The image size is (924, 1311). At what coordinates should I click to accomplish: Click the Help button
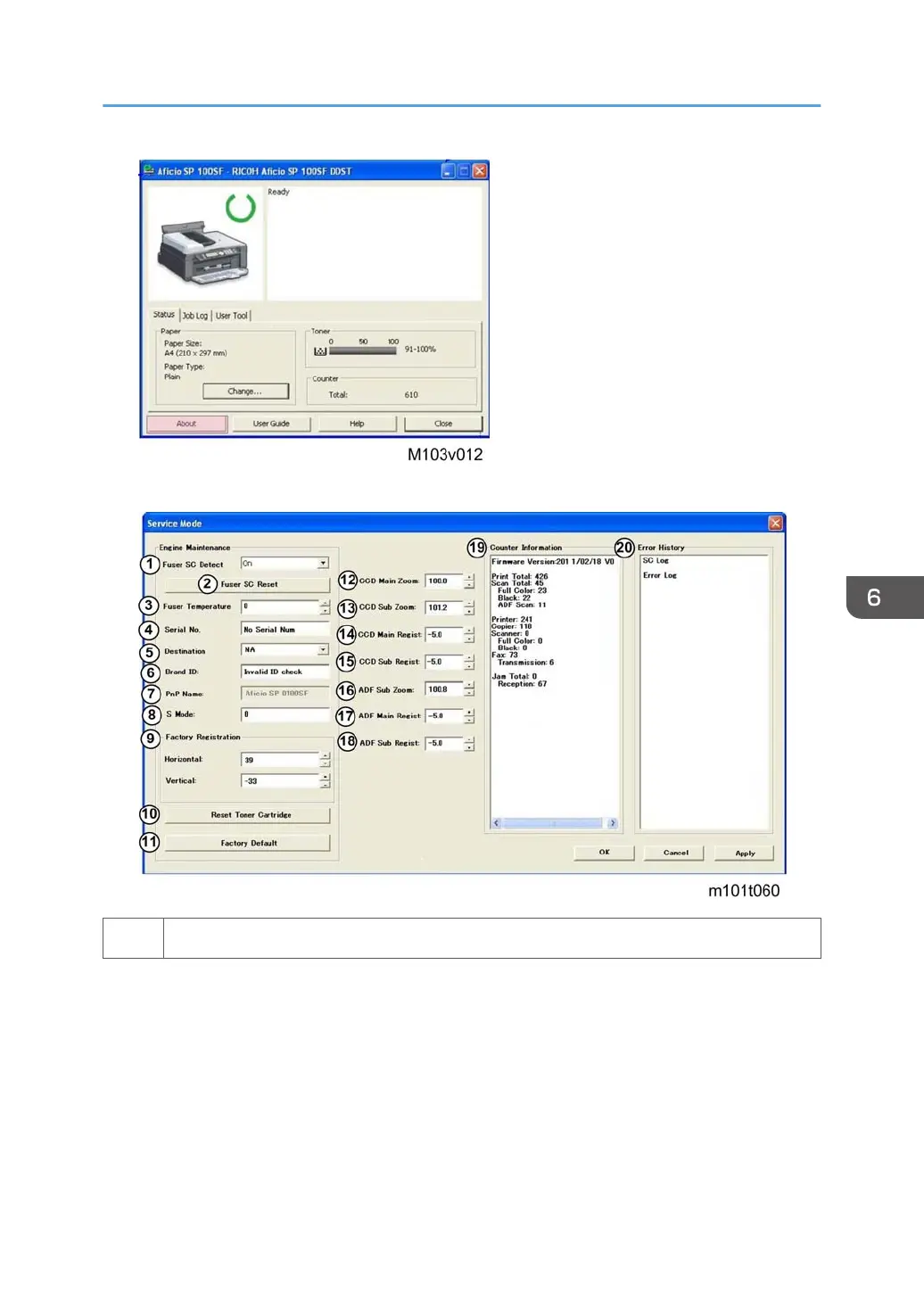coord(357,424)
